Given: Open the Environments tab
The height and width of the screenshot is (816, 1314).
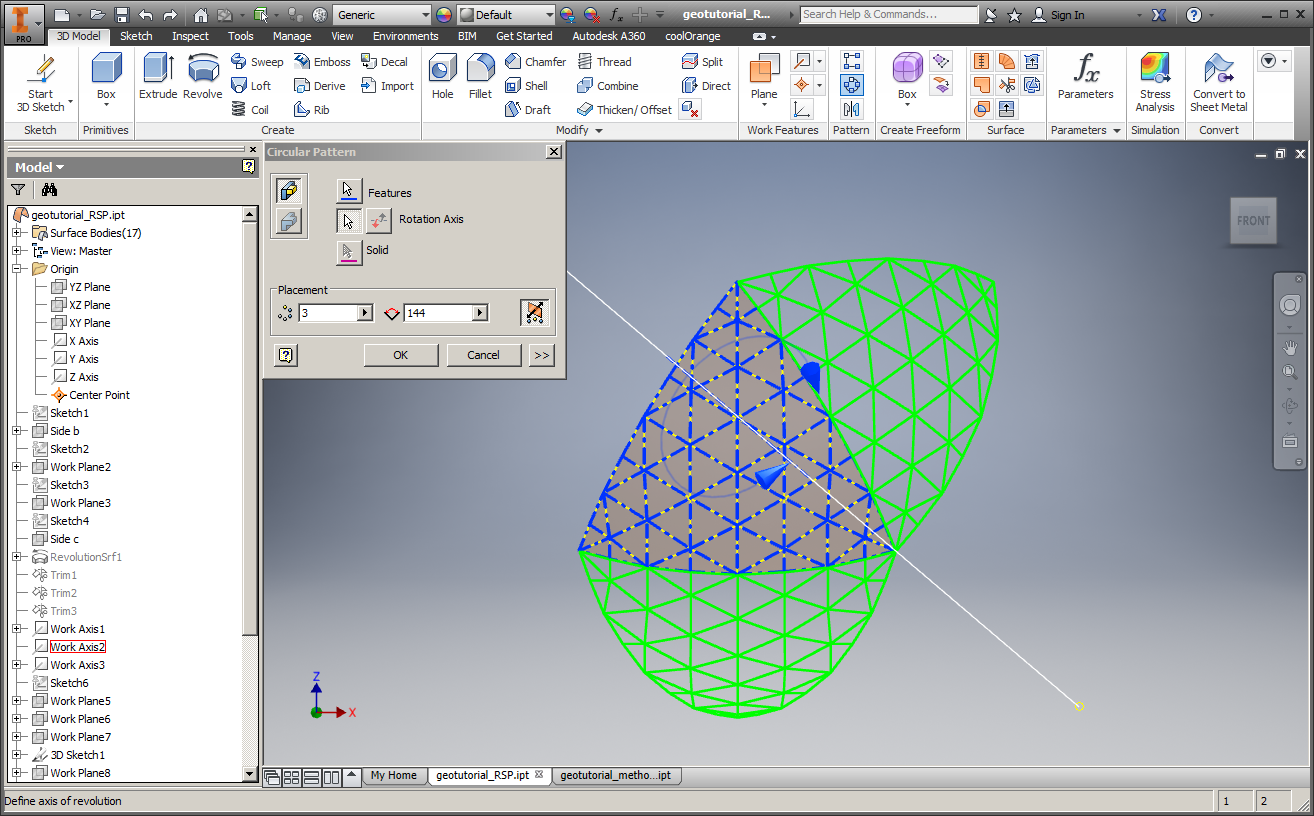Looking at the screenshot, I should (406, 36).
